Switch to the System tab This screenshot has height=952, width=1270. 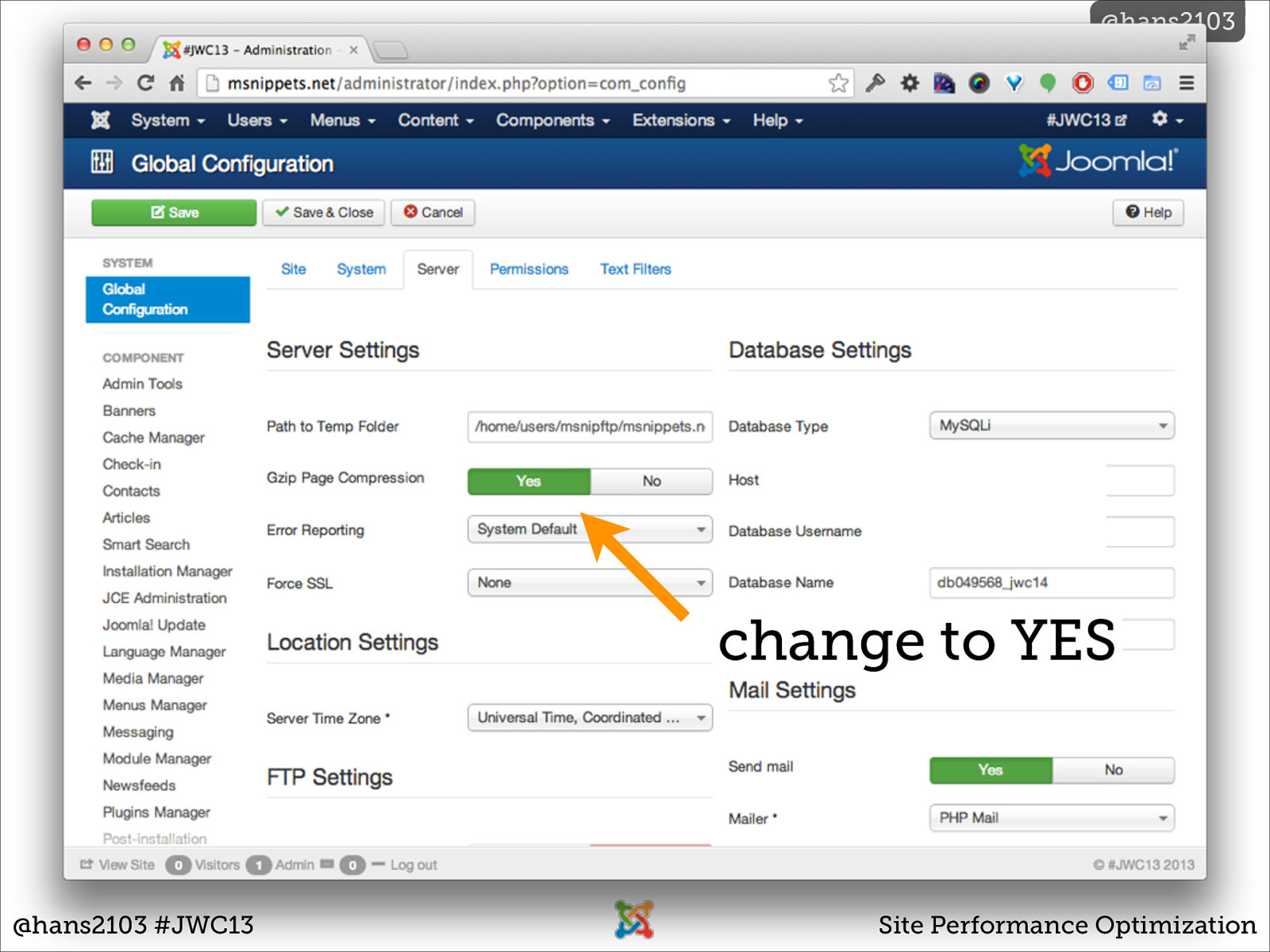tap(361, 269)
